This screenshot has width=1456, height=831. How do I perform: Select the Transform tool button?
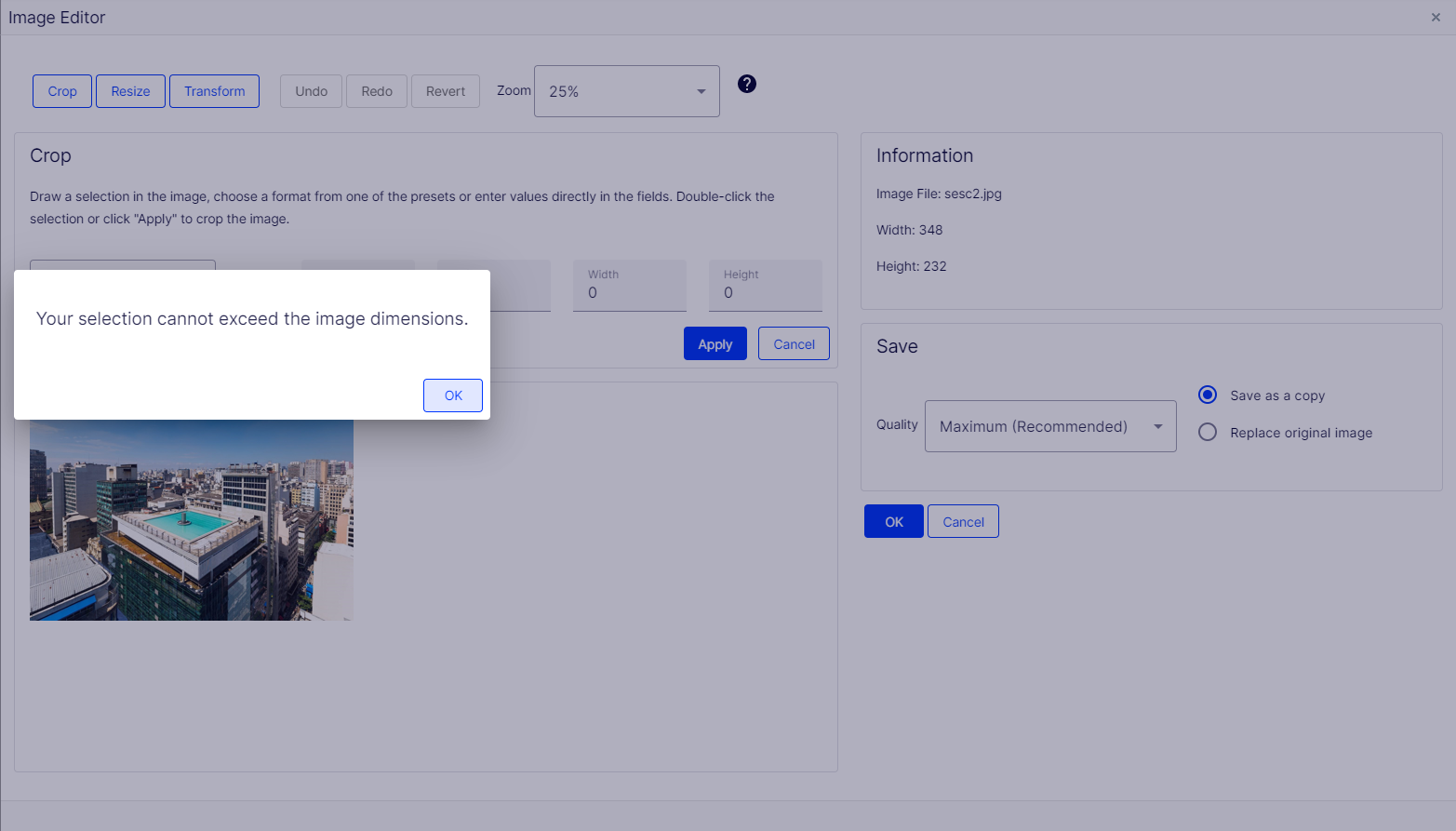[x=214, y=90]
